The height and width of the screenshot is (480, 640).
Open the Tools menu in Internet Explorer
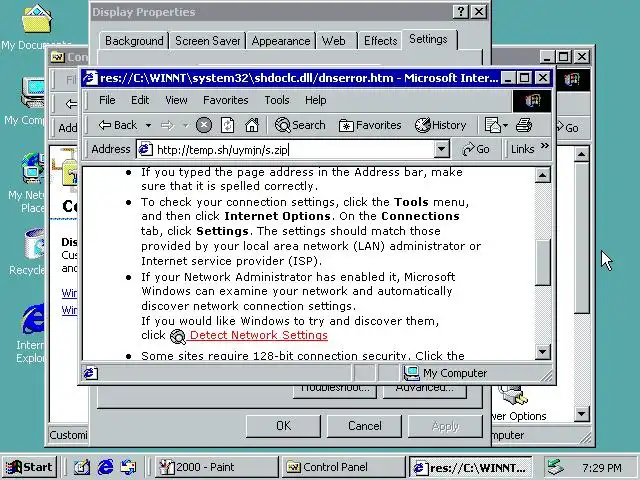pyautogui.click(x=277, y=100)
